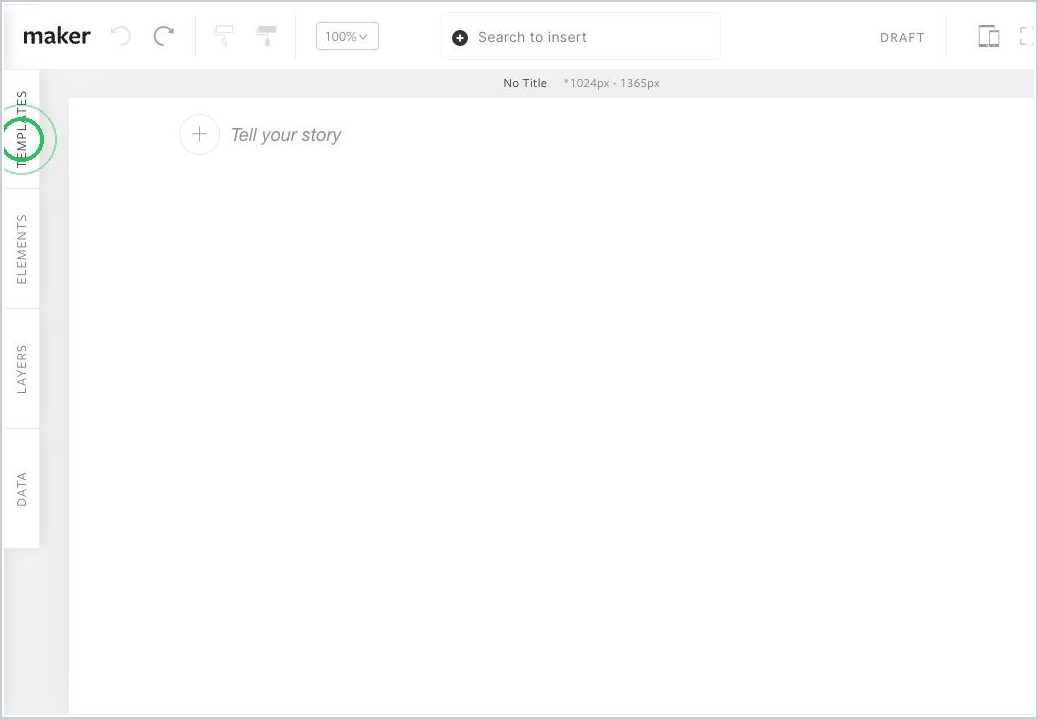Click the maker logo
The image size is (1038, 719).
pos(56,36)
